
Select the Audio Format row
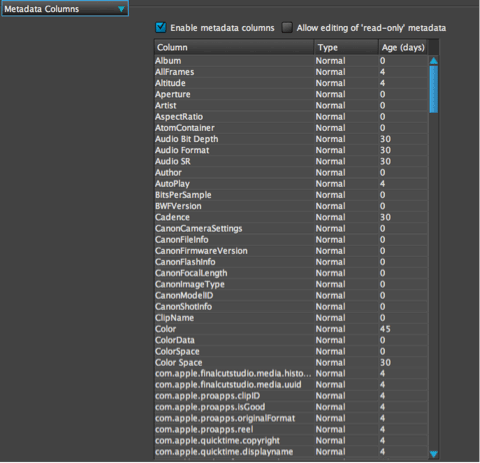[291, 150]
